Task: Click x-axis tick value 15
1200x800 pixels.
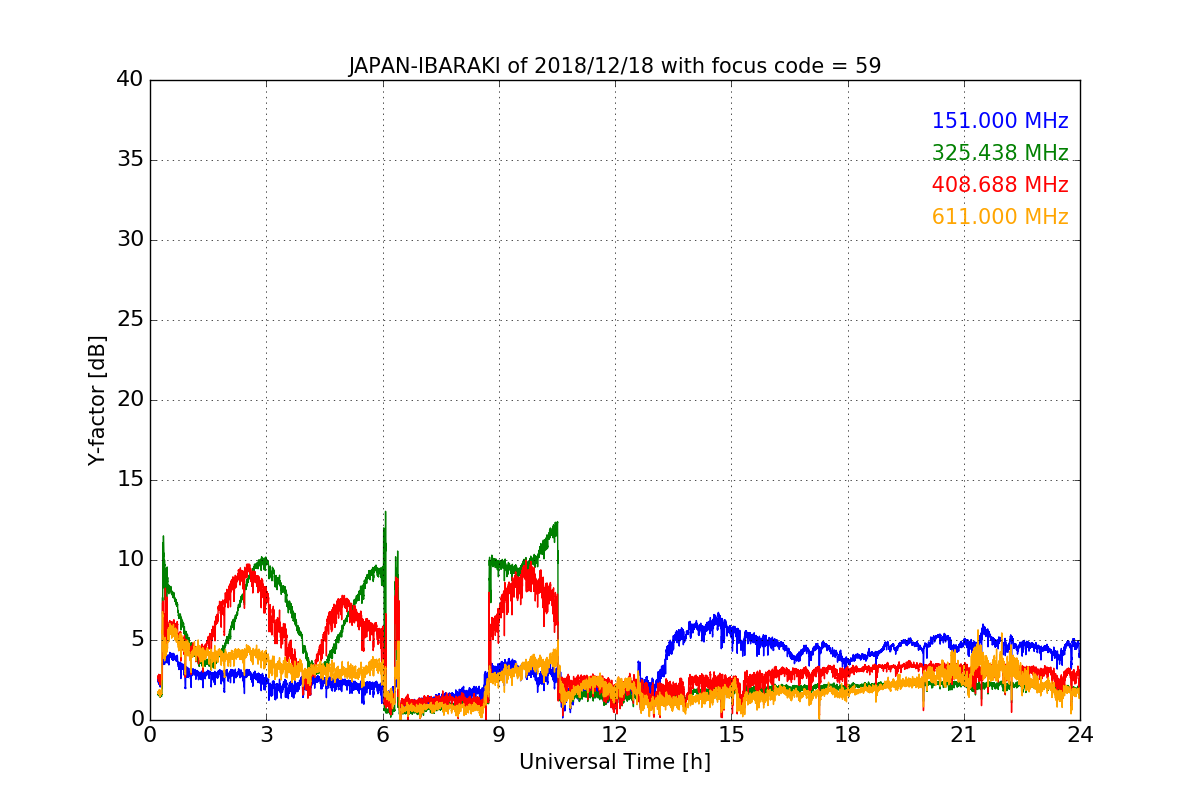Action: coord(731,735)
